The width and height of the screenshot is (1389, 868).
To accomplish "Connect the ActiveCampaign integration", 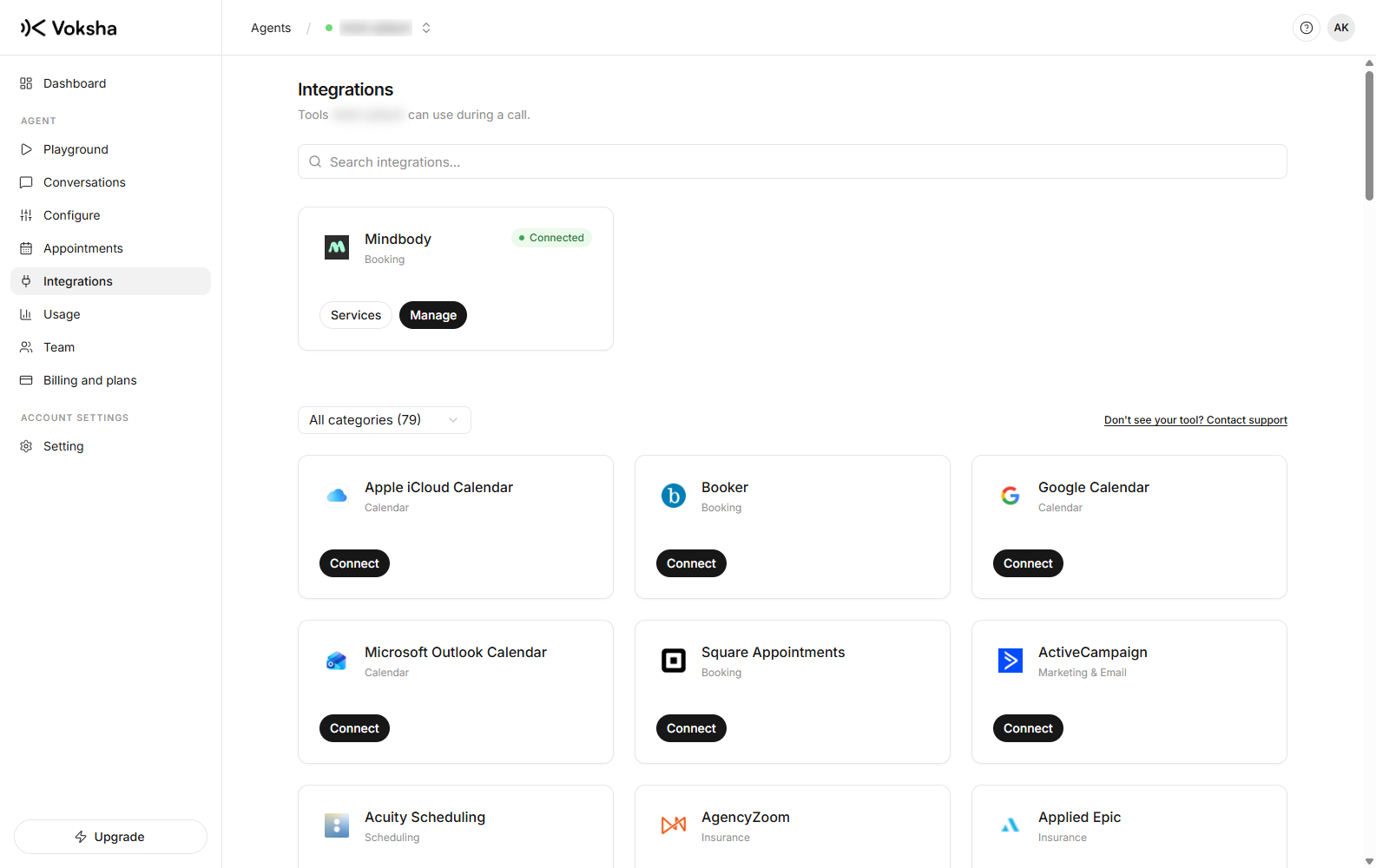I will (x=1028, y=728).
